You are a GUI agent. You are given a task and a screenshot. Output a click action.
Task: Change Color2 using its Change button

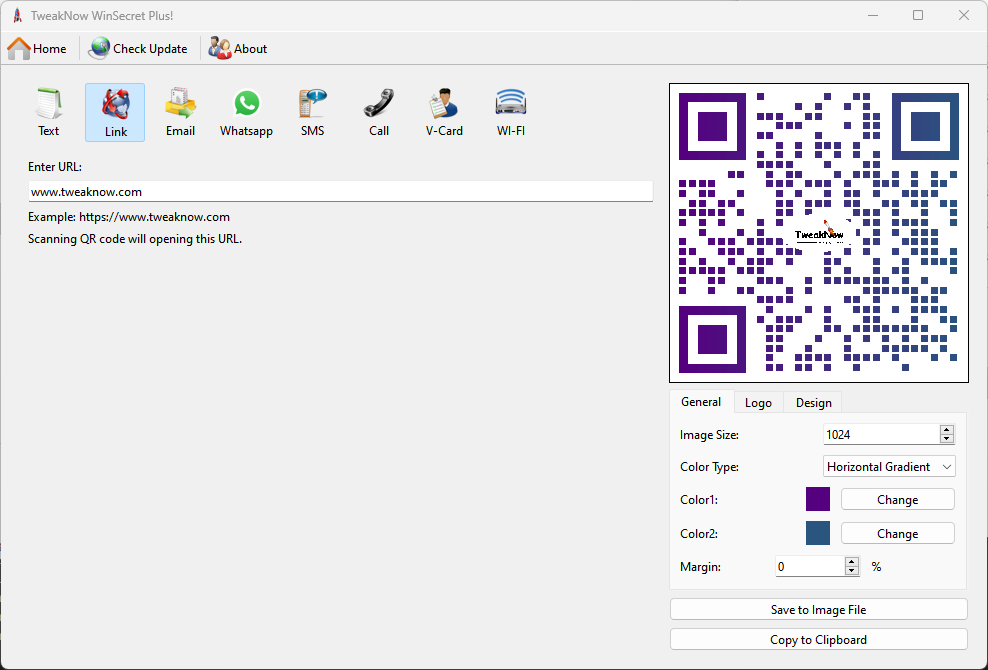[897, 534]
